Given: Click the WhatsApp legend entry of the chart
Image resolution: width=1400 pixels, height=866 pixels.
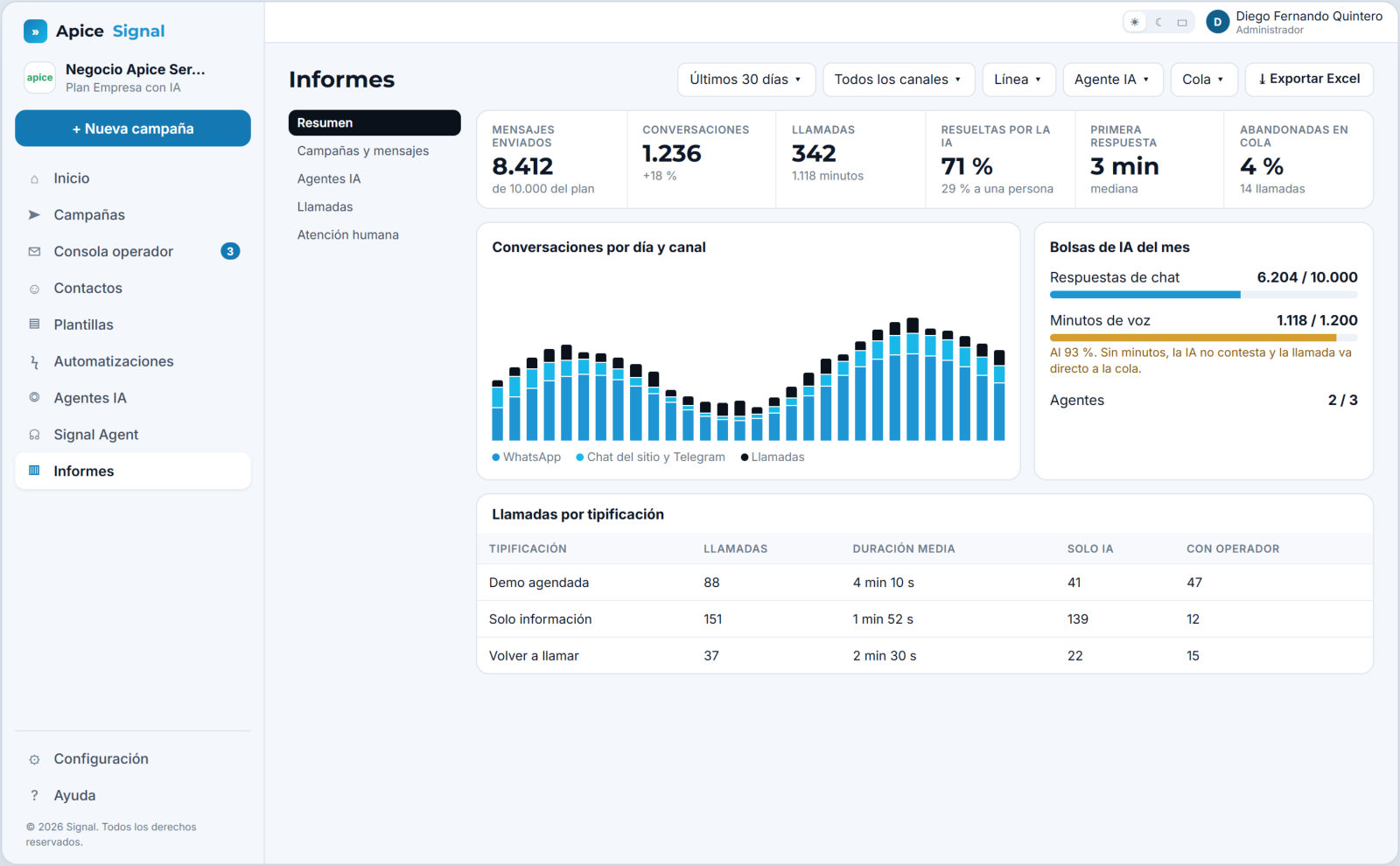Looking at the screenshot, I should pyautogui.click(x=527, y=457).
